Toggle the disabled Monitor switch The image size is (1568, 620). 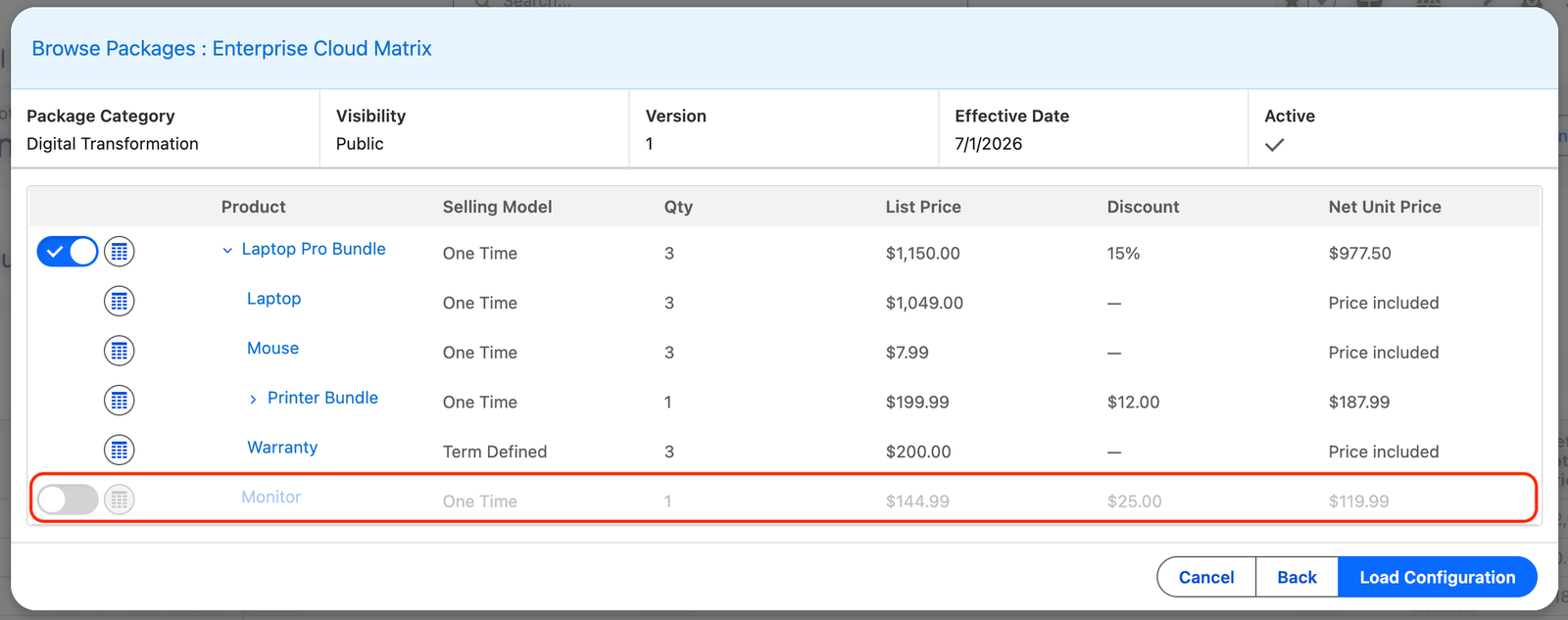click(68, 500)
